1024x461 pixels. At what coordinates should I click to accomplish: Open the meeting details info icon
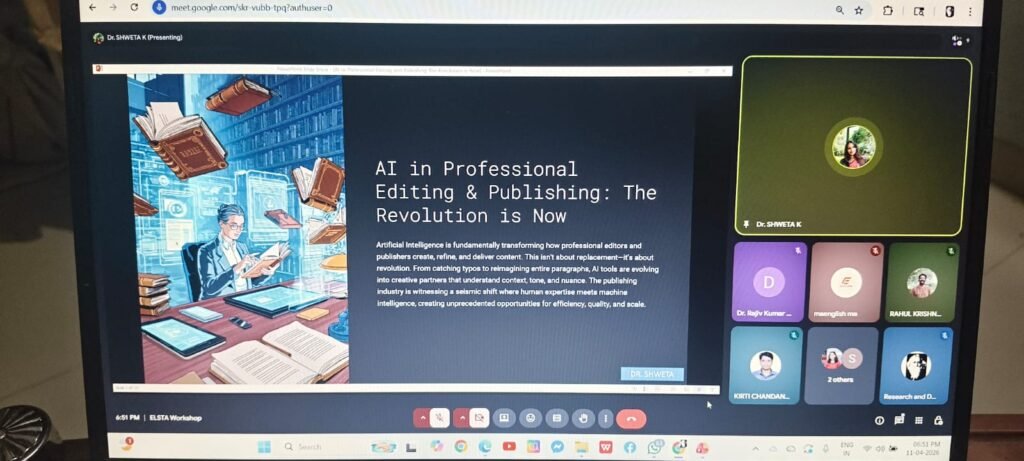point(880,420)
